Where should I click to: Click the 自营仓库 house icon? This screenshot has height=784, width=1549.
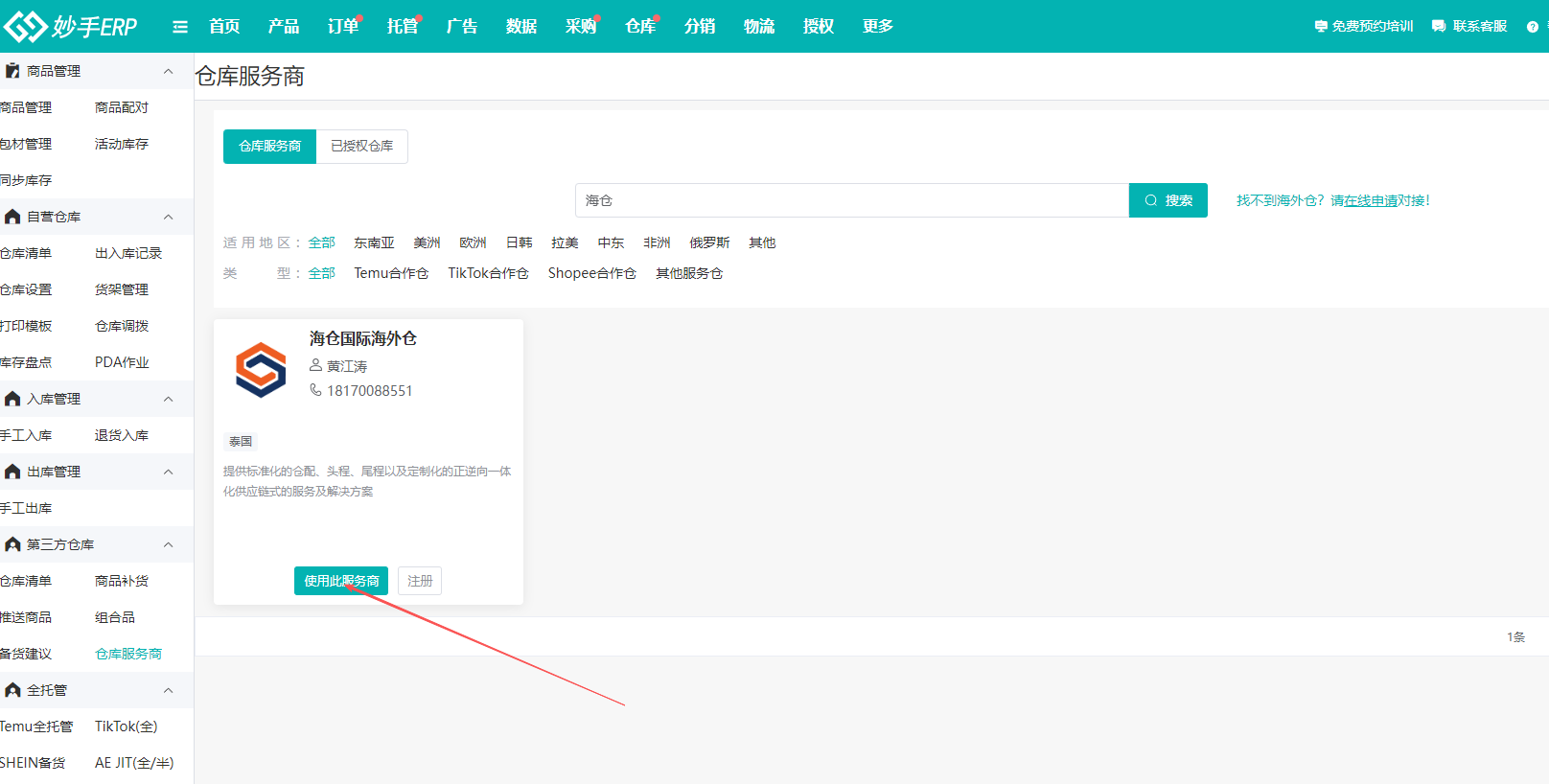pos(12,217)
